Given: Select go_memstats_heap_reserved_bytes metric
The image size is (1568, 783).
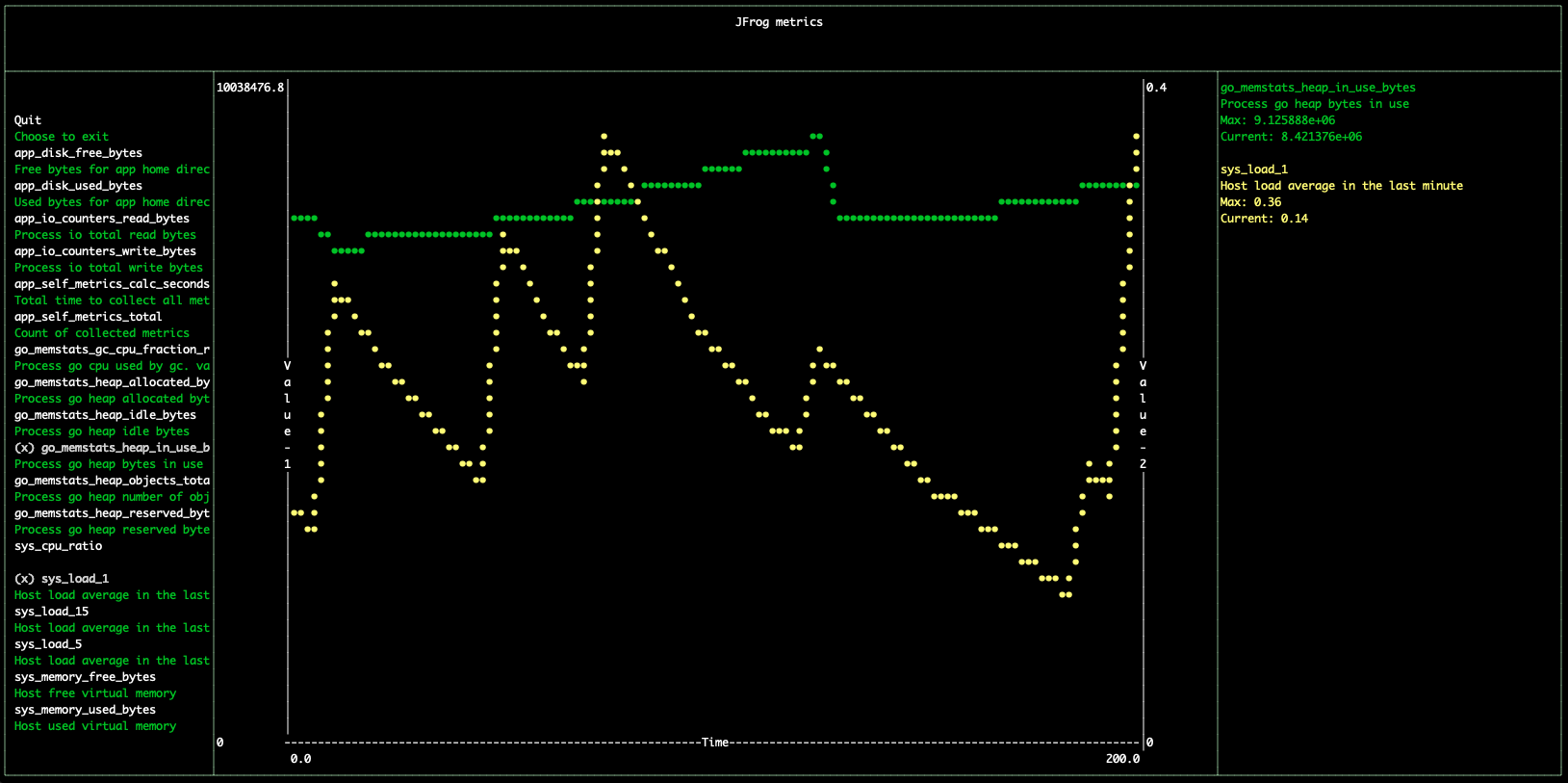Looking at the screenshot, I should [x=112, y=513].
